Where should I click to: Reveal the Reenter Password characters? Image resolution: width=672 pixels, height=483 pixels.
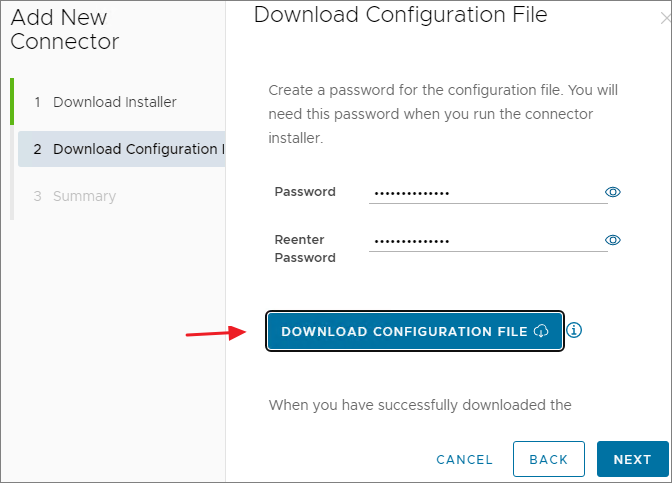click(x=613, y=240)
